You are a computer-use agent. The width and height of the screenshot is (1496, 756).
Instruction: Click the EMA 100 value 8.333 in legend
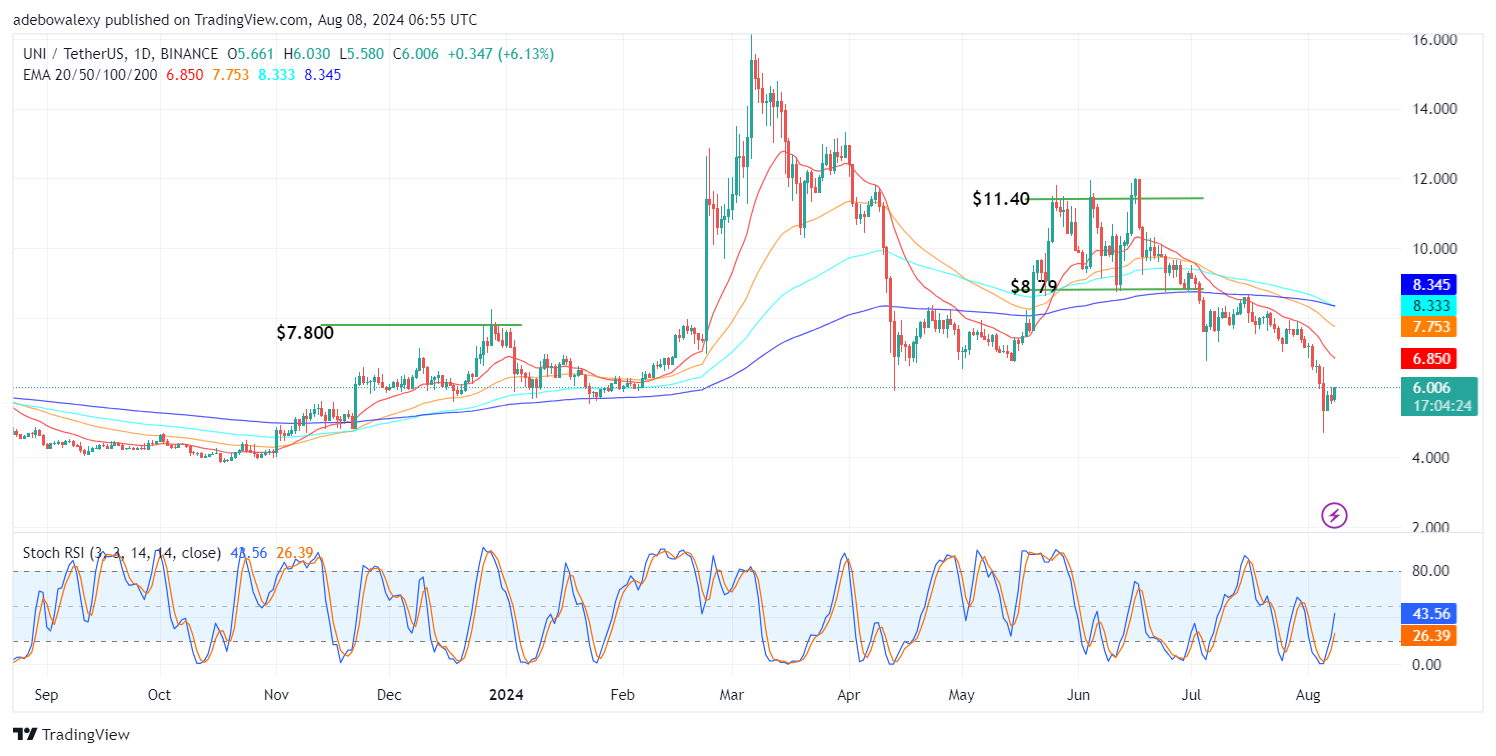276,75
